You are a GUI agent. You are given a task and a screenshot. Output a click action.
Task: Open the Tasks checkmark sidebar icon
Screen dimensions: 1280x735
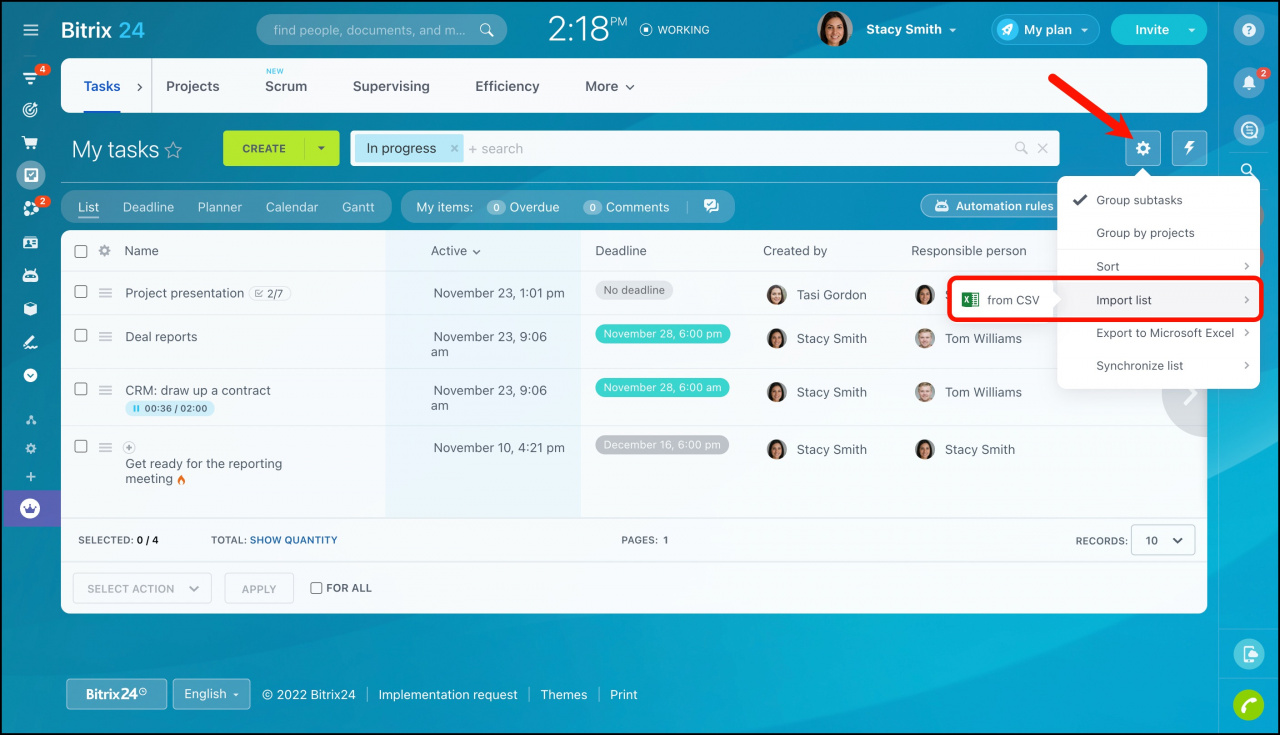(31, 175)
